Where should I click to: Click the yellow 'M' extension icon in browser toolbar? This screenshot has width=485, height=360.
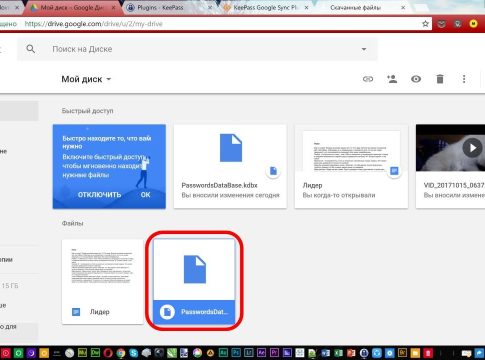point(473,24)
